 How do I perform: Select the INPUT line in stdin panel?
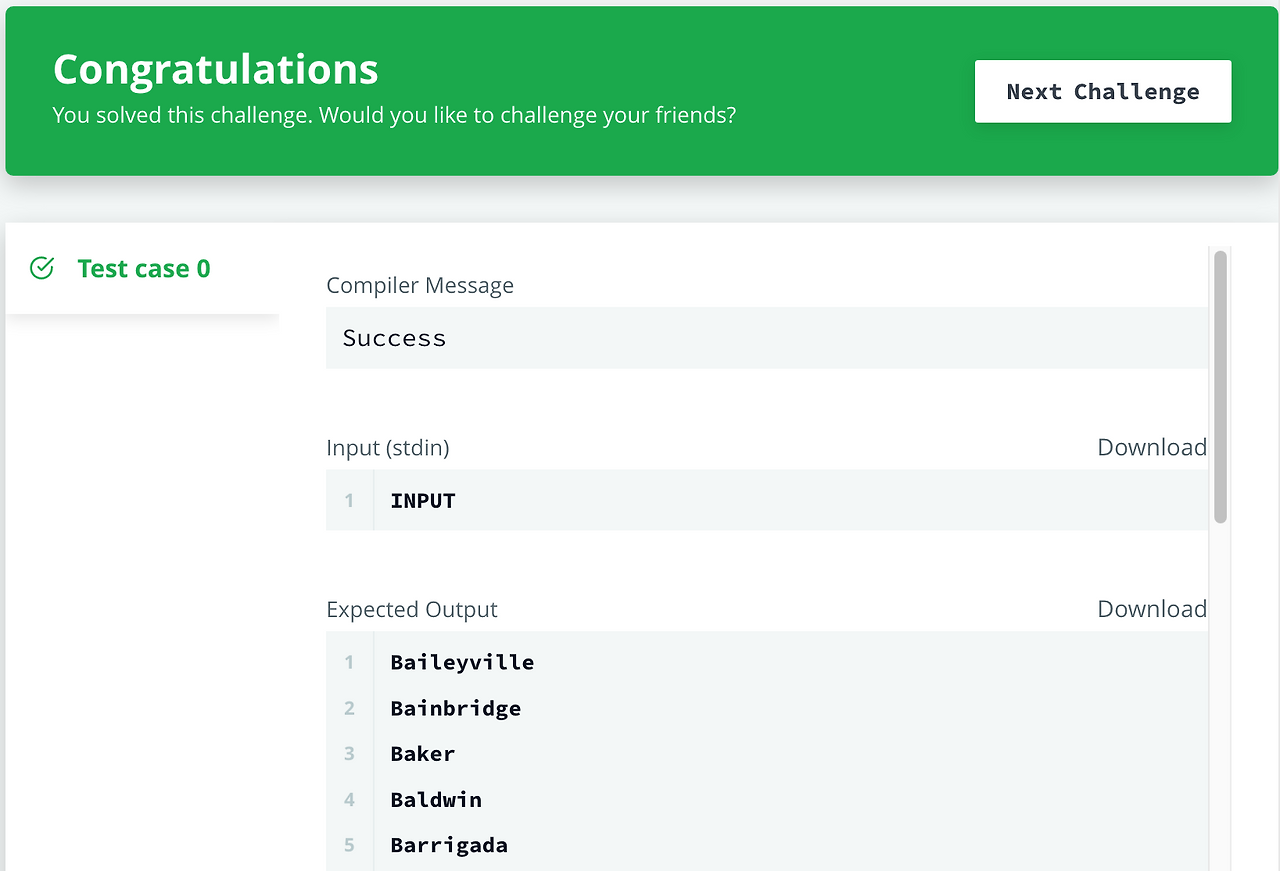[422, 500]
